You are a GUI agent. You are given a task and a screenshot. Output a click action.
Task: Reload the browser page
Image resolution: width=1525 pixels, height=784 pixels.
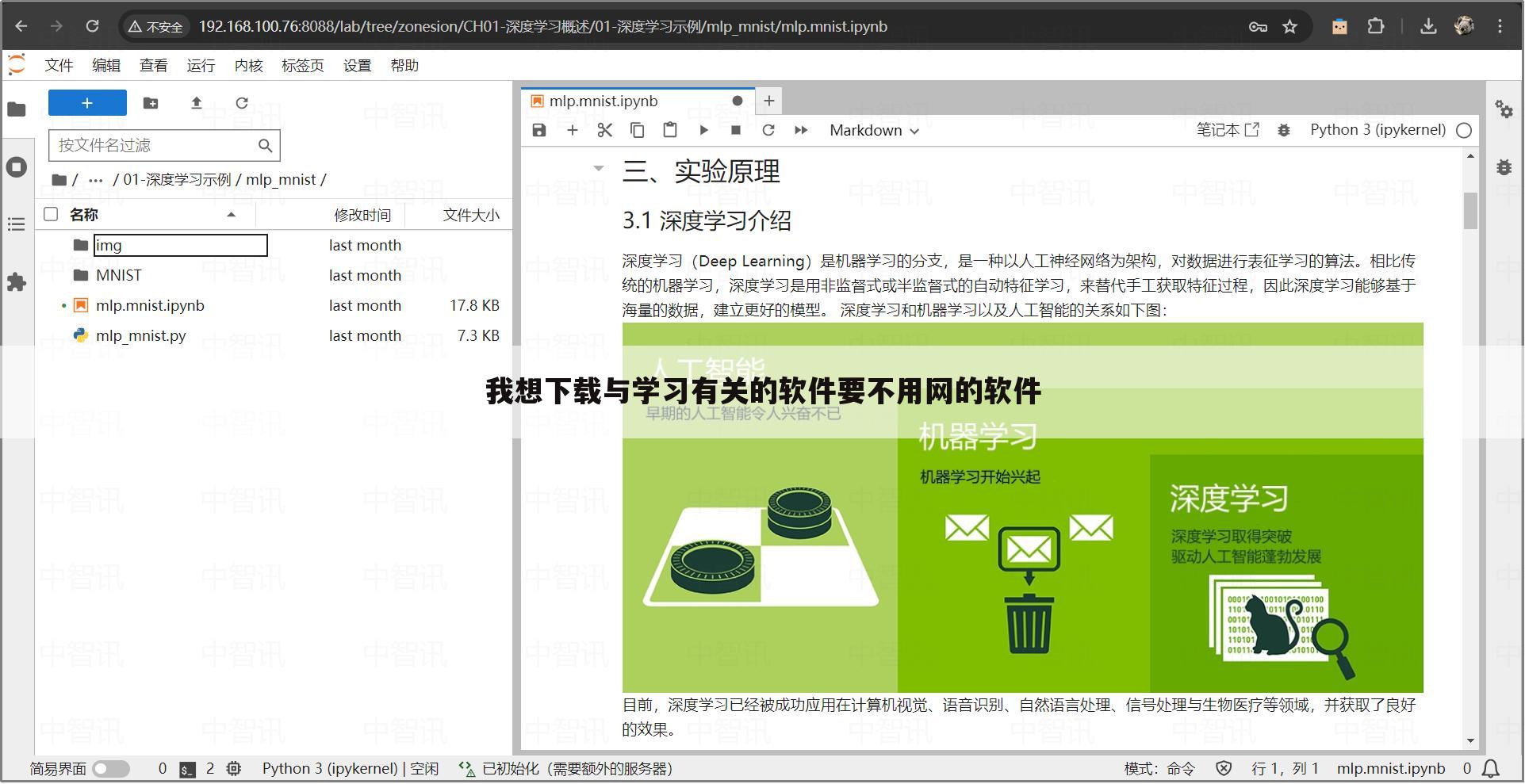(x=92, y=26)
